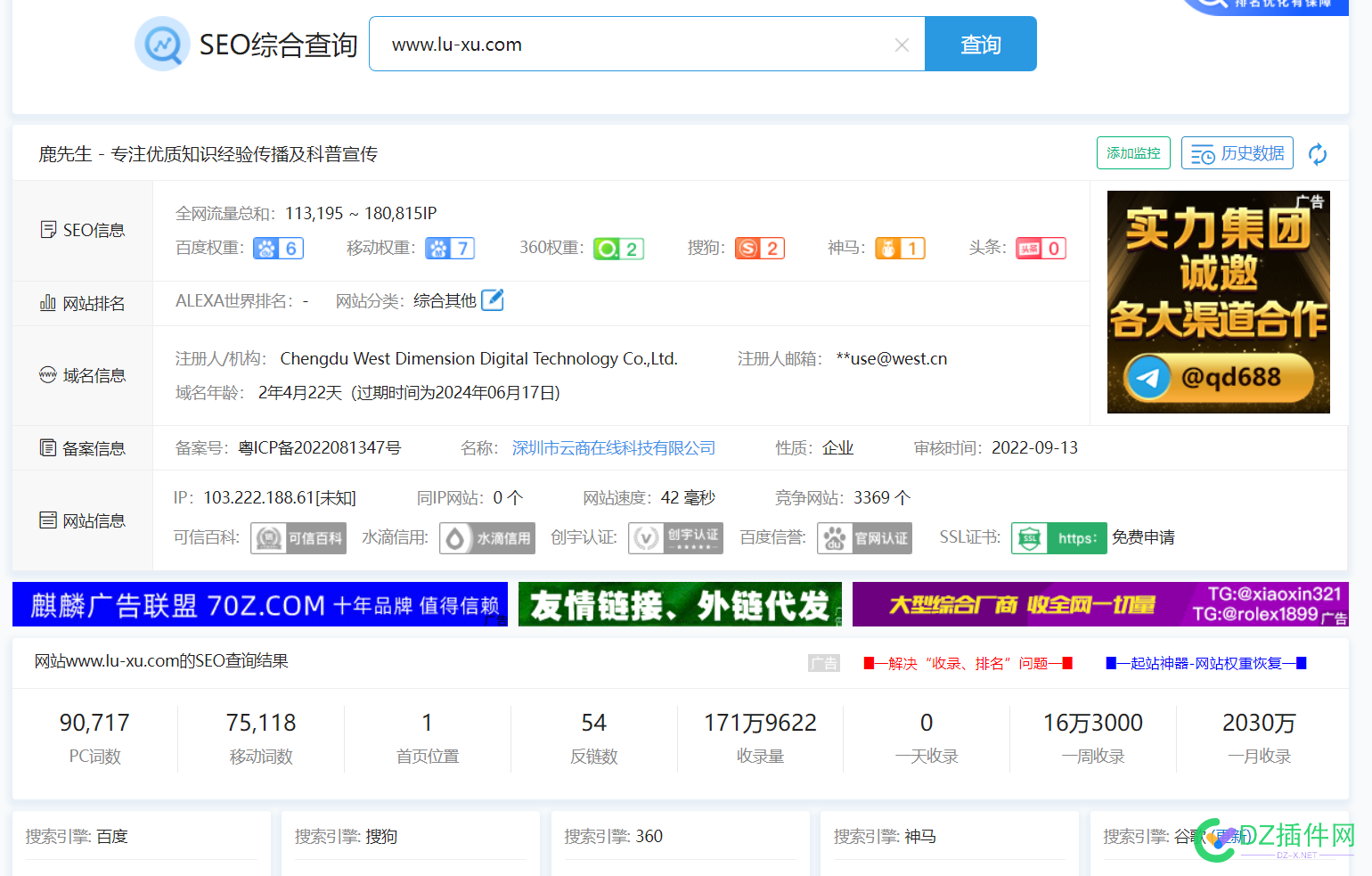Click the 水滴信用 badge
The height and width of the screenshot is (876, 1372).
[487, 538]
